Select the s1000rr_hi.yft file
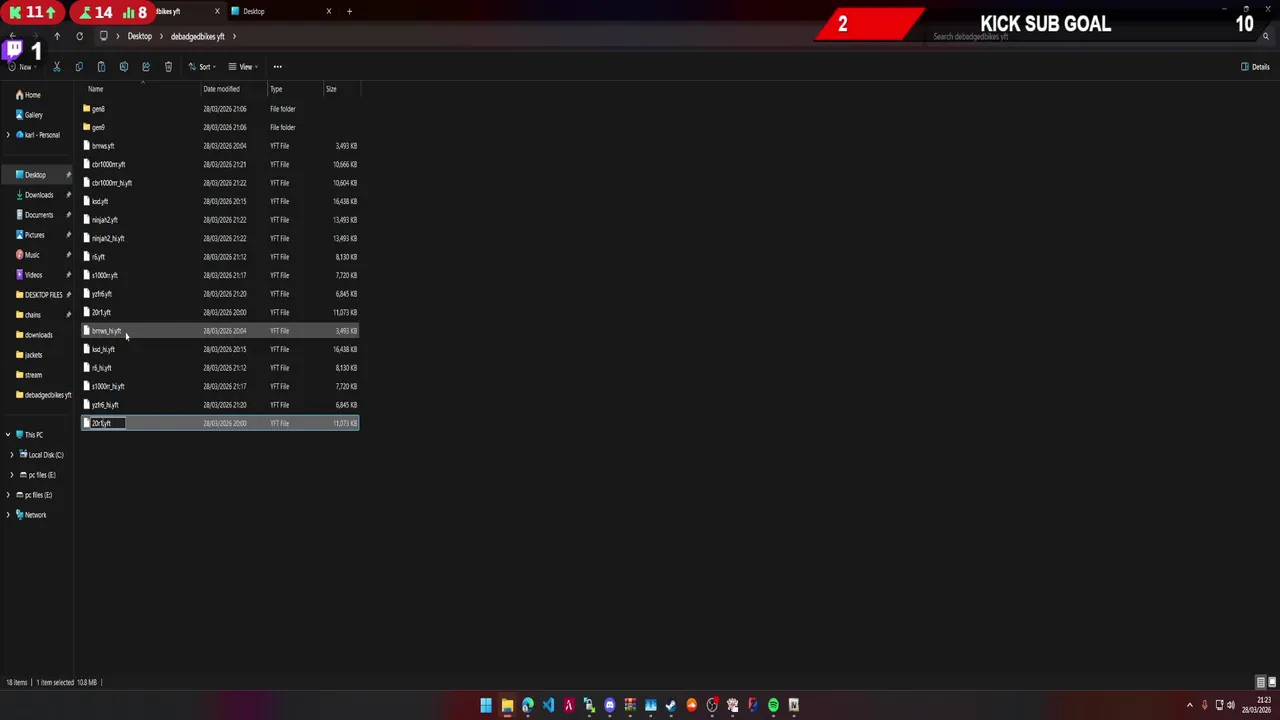The image size is (1280, 720). click(220, 387)
